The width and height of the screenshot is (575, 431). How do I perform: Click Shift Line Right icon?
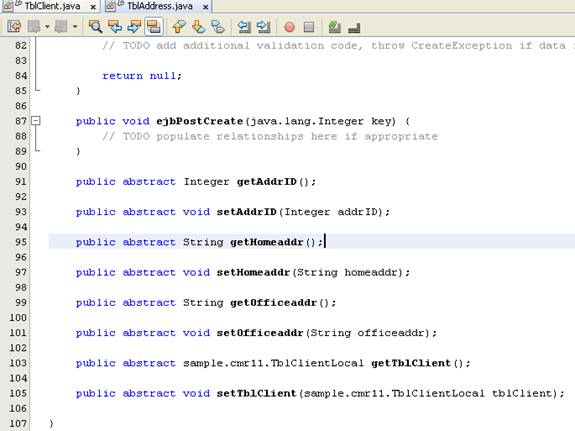click(x=264, y=26)
